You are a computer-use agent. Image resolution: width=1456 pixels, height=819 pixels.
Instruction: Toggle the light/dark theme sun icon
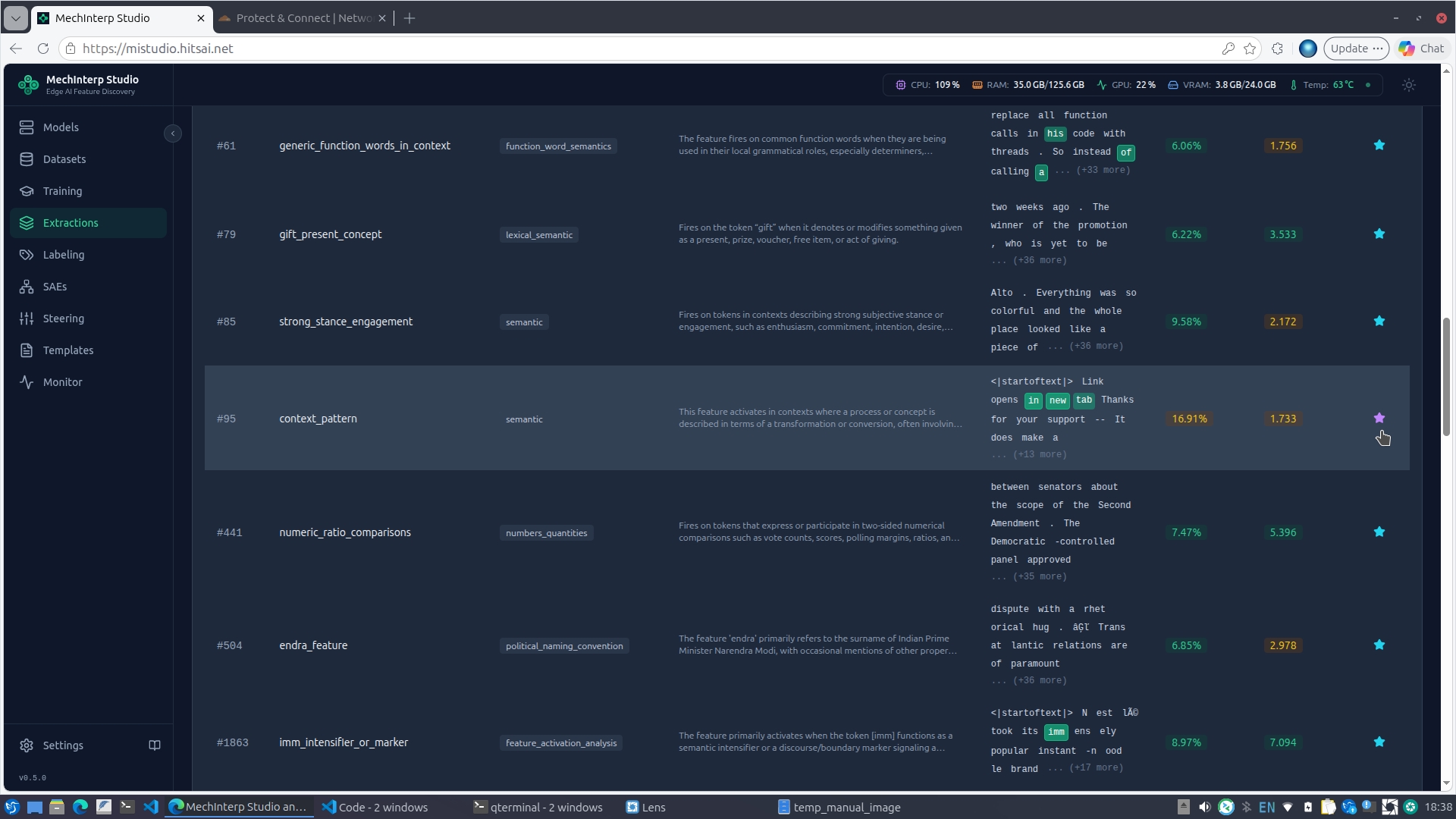point(1409,85)
